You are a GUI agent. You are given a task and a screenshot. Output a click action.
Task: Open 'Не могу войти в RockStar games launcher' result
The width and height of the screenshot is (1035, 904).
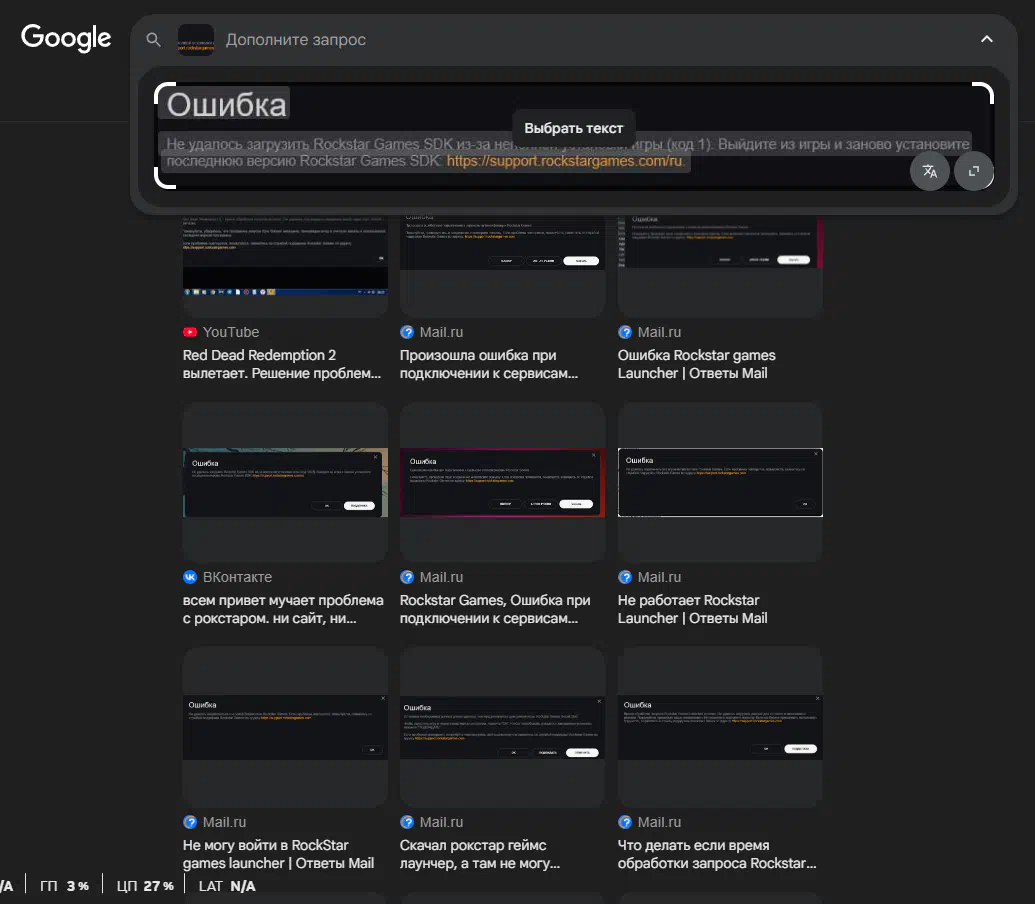pyautogui.click(x=279, y=855)
